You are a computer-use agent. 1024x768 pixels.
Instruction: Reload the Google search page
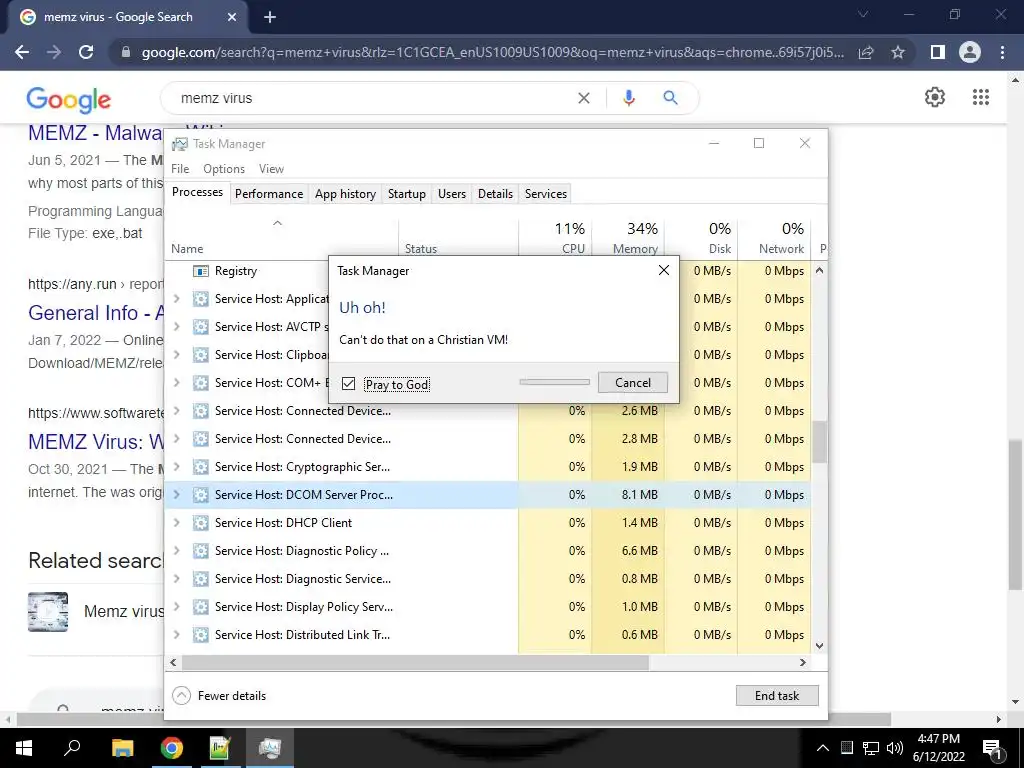(x=86, y=52)
